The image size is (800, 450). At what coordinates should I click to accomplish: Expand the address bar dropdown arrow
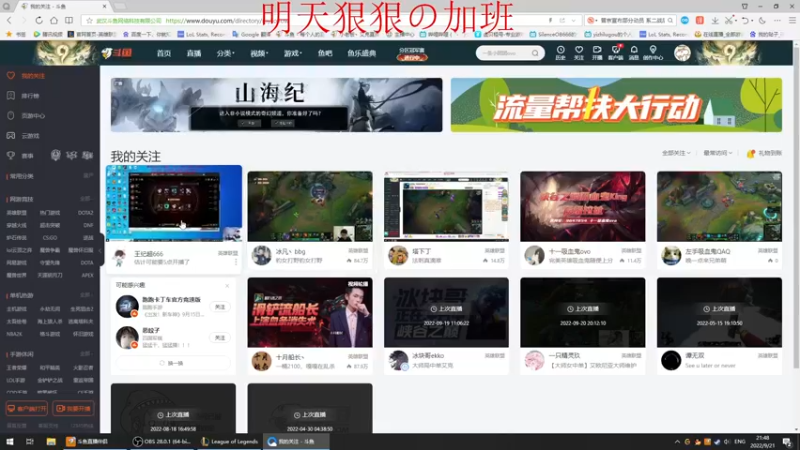click(573, 20)
